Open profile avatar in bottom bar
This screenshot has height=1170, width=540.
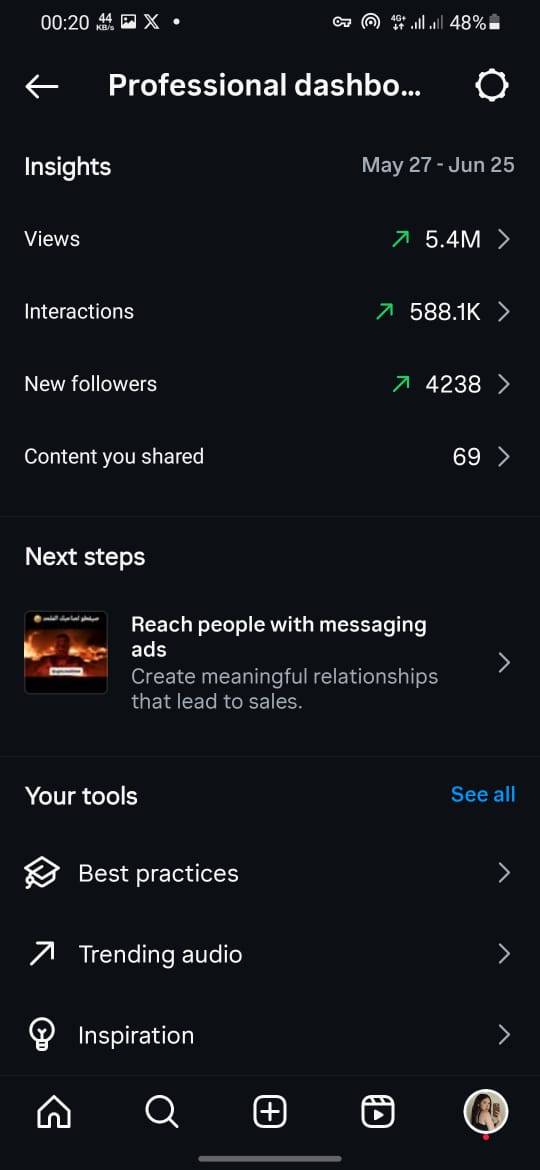click(x=486, y=1112)
